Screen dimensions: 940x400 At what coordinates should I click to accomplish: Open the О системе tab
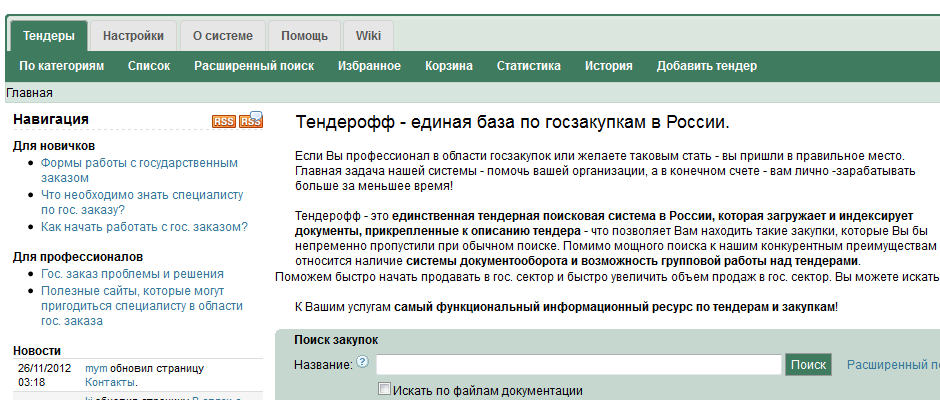tap(222, 36)
